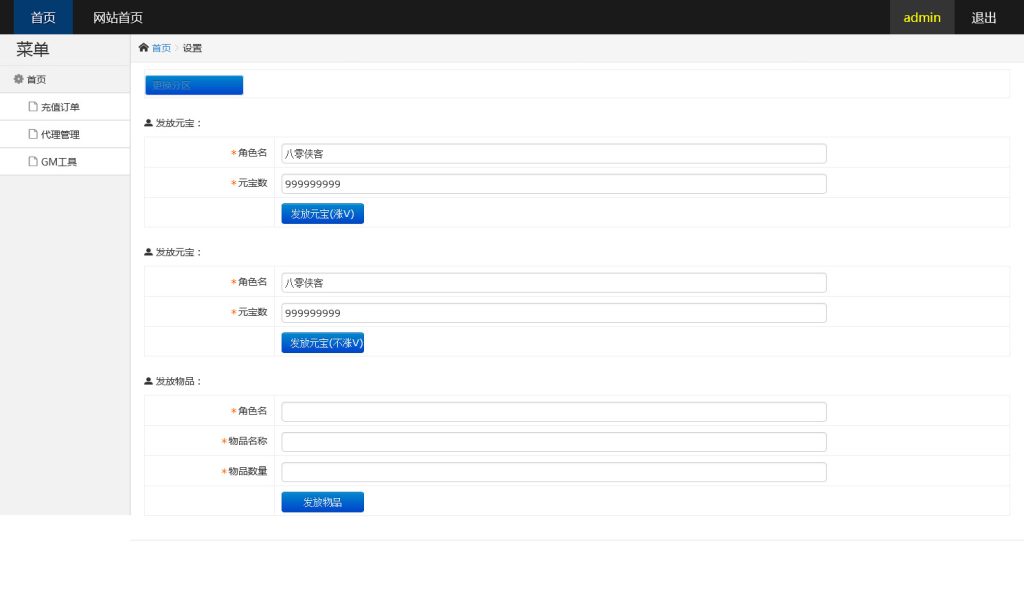The height and width of the screenshot is (614, 1024).
Task: Select the 角色名 field under 发放物品
Action: (x=553, y=412)
